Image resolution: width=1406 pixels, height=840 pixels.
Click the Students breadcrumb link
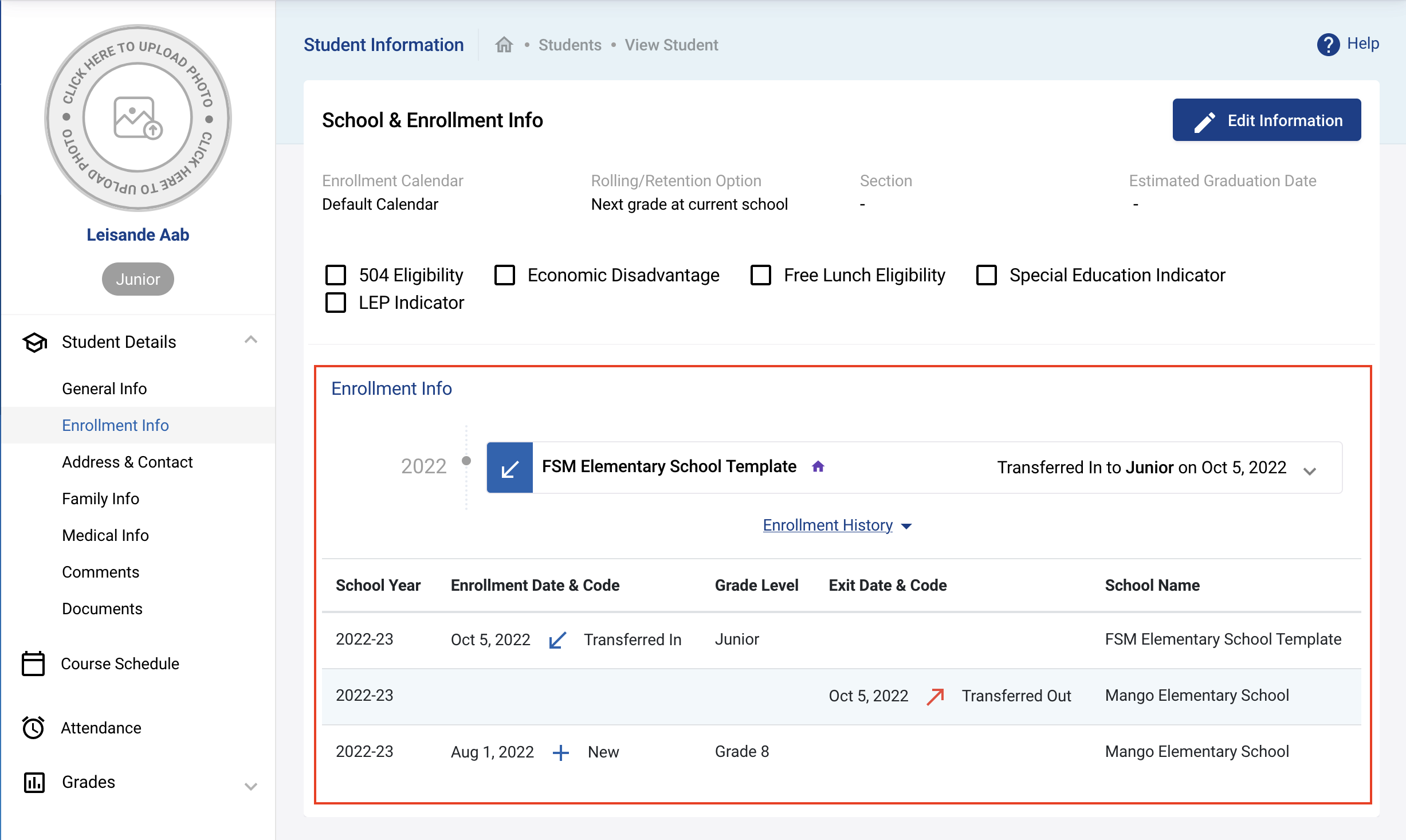click(x=570, y=45)
